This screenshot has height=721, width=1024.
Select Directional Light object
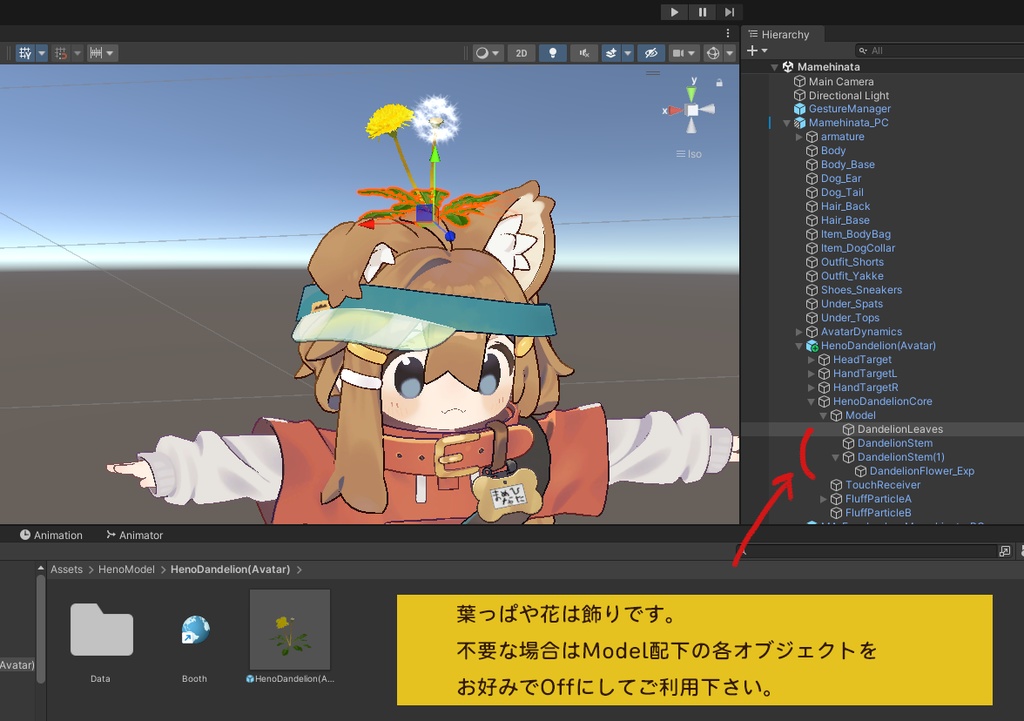(x=848, y=95)
